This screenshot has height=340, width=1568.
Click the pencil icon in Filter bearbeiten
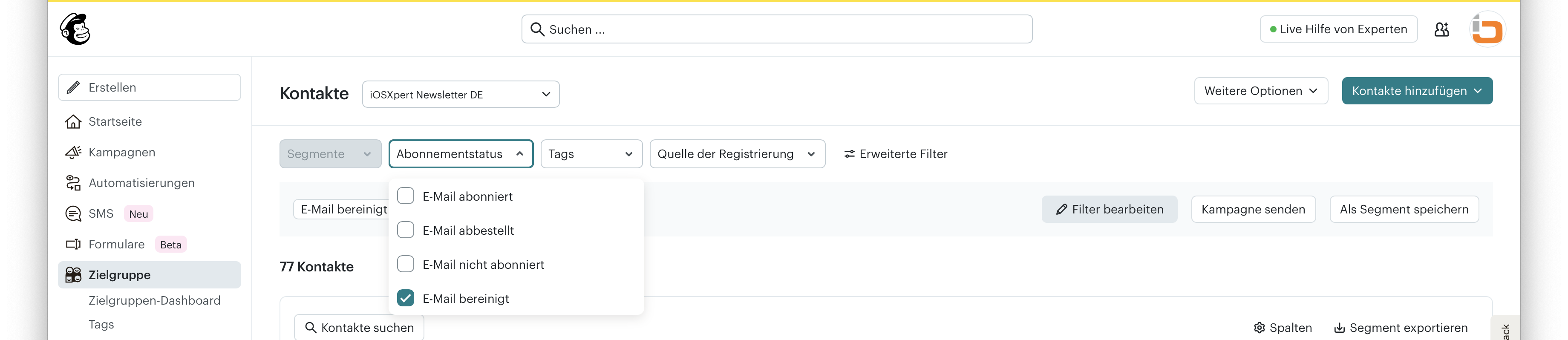pyautogui.click(x=1061, y=209)
